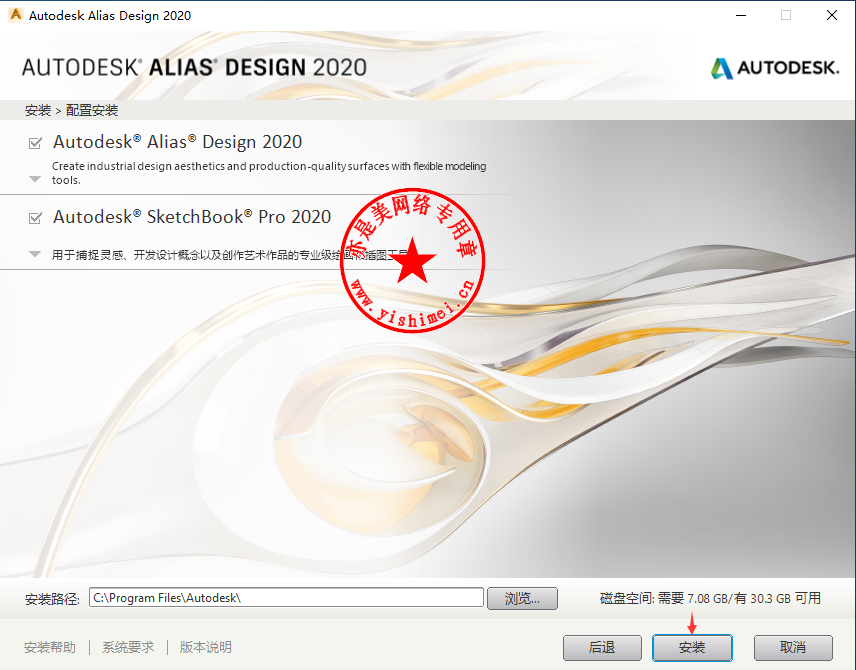856x670 pixels.
Task: Expand SketchBook Pro 2020 configuration options
Action: (35, 254)
